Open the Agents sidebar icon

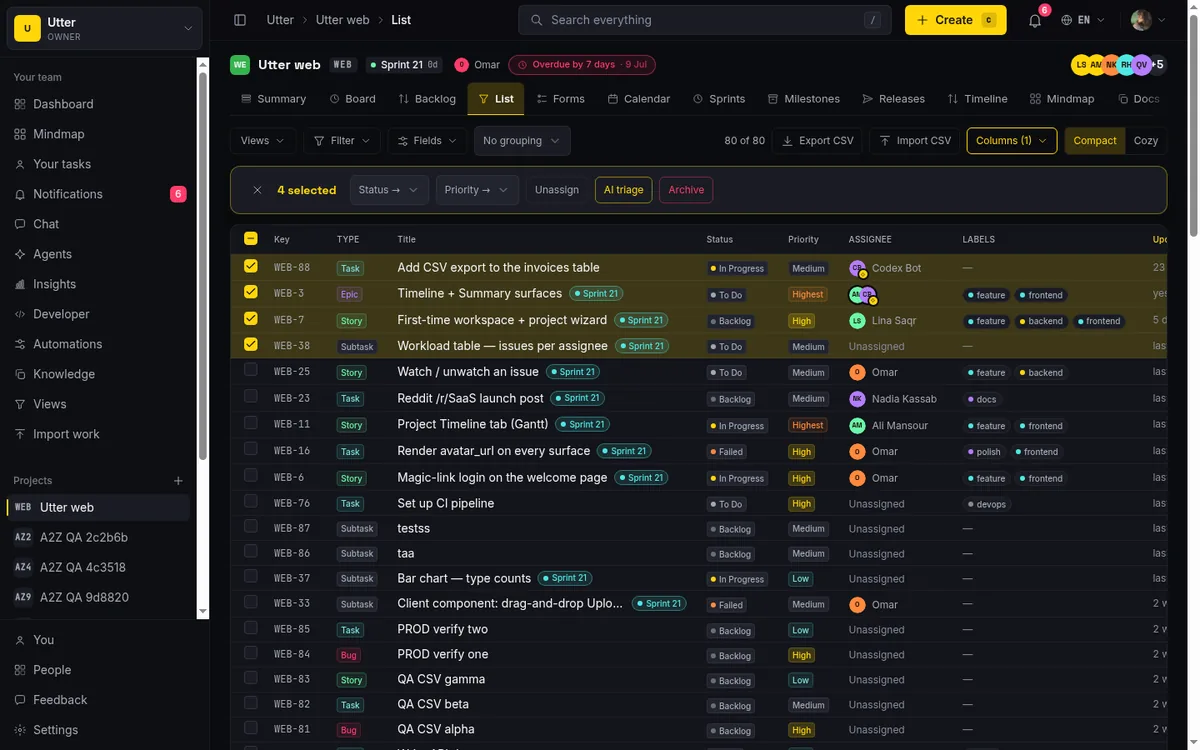pyautogui.click(x=20, y=254)
